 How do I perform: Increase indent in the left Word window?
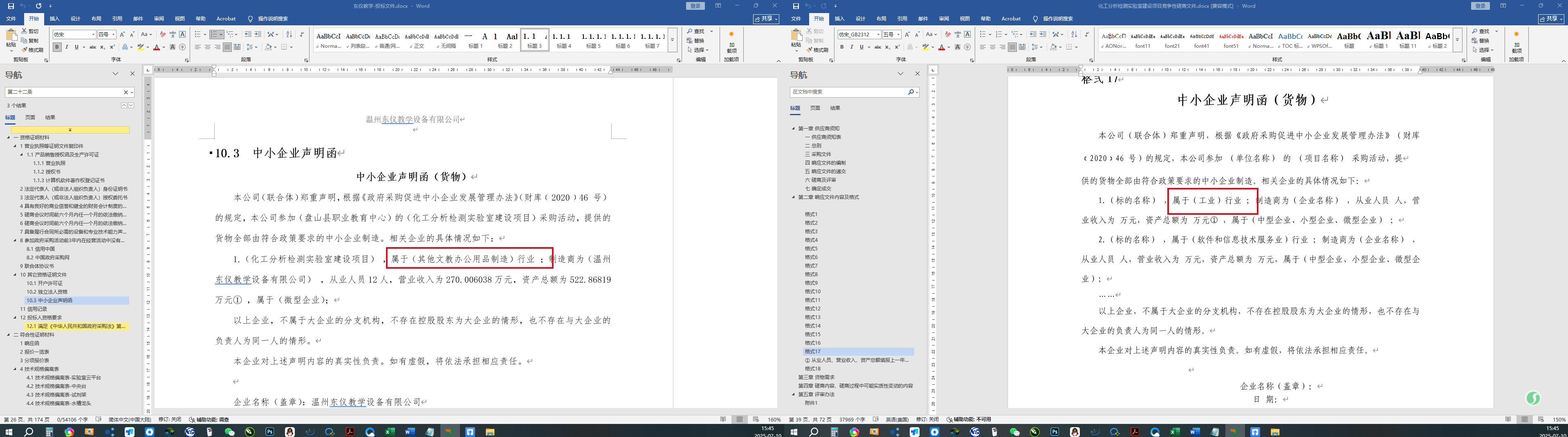(x=258, y=35)
